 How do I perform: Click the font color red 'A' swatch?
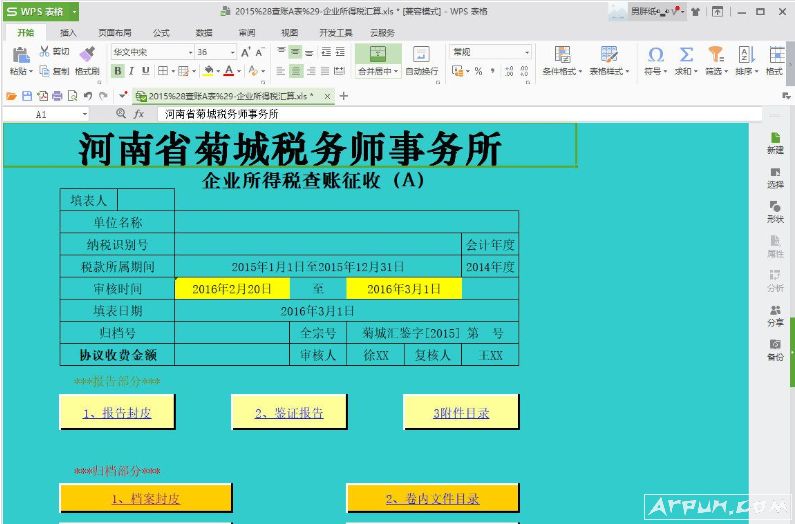[229, 71]
